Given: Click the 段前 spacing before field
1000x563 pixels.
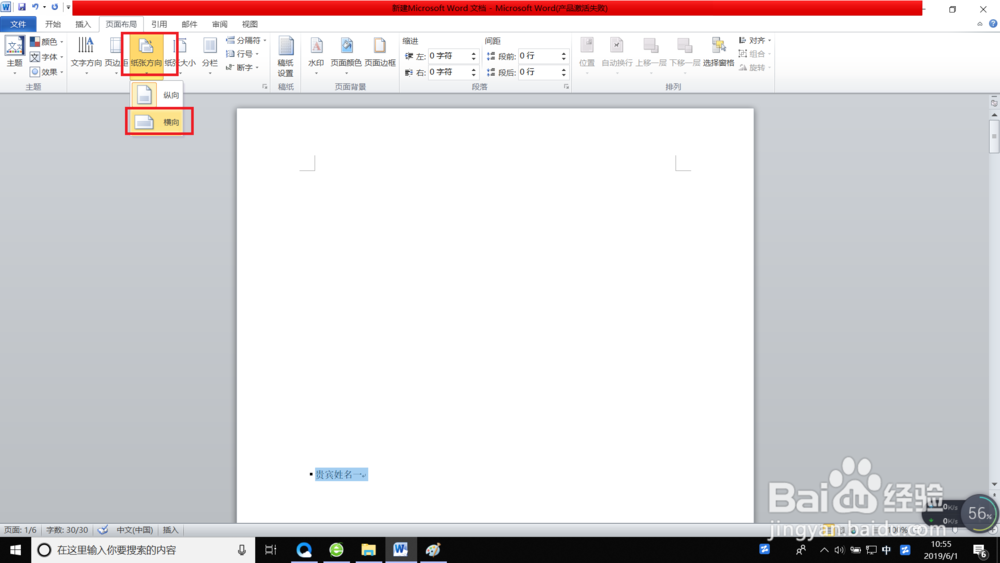Looking at the screenshot, I should pyautogui.click(x=539, y=56).
